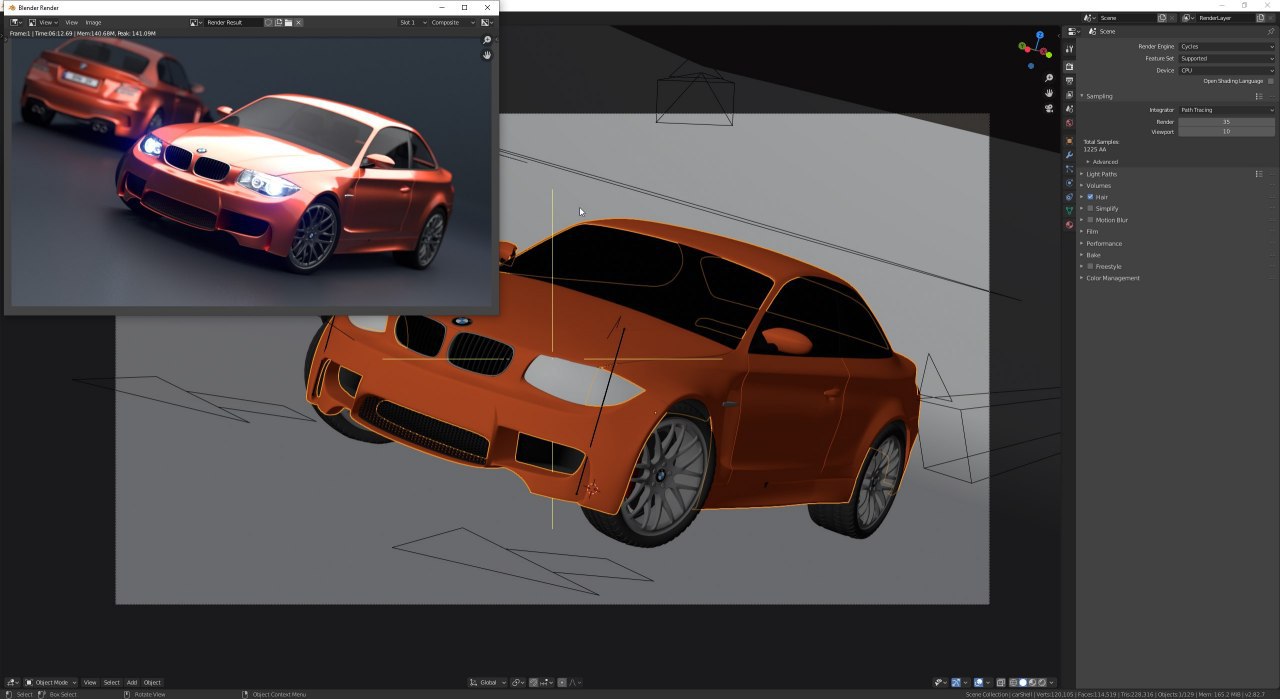Viewport: 1280px width, 699px height.
Task: Click the viewport pan hand icon
Action: coord(1049,93)
